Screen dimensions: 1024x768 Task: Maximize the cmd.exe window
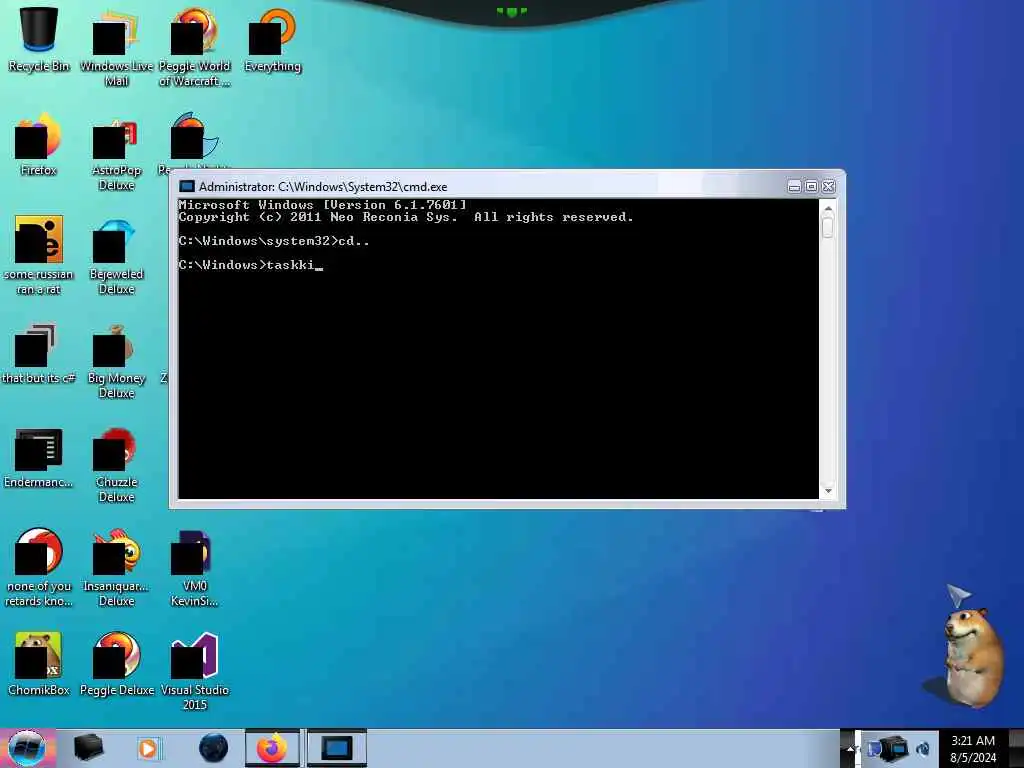click(x=811, y=187)
